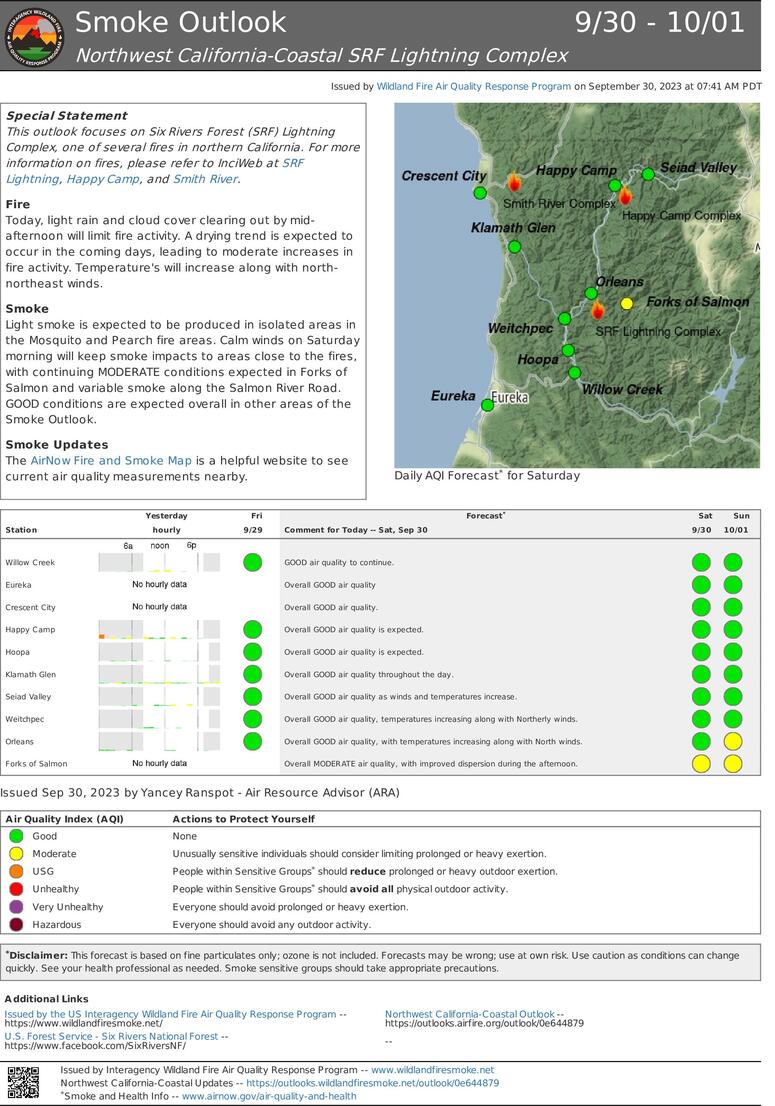Viewport: 775px width, 1106px height.
Task: Click the Very Unhealthy purple legend swatch
Action: 16,906
